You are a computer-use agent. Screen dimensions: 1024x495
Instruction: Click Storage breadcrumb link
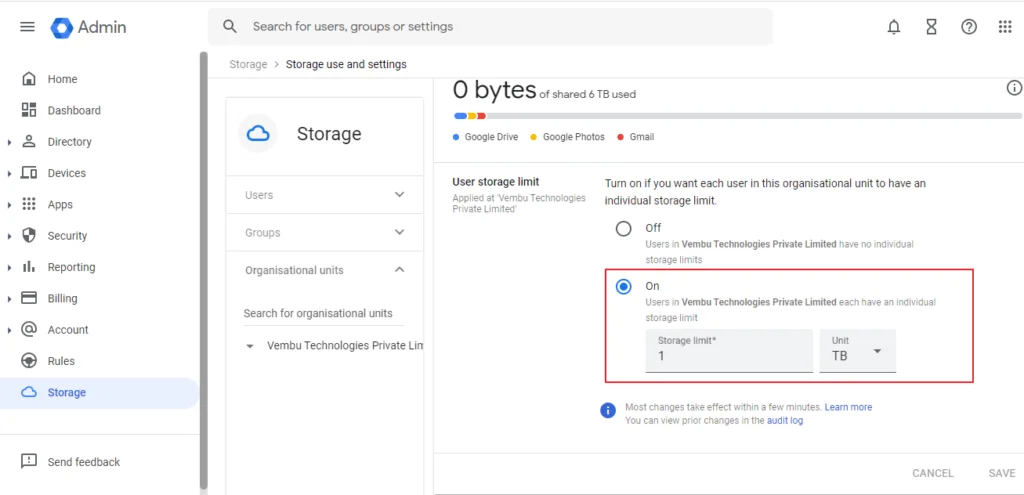[x=248, y=64]
